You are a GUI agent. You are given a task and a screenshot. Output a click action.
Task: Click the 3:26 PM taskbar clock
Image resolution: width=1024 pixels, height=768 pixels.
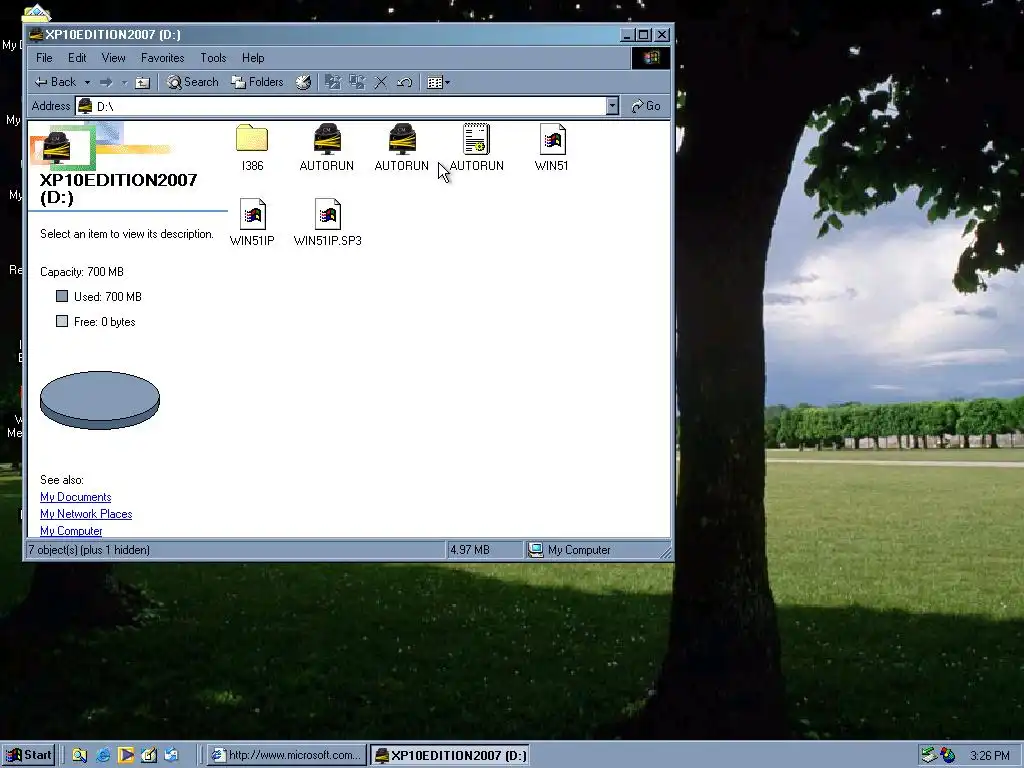[989, 756]
